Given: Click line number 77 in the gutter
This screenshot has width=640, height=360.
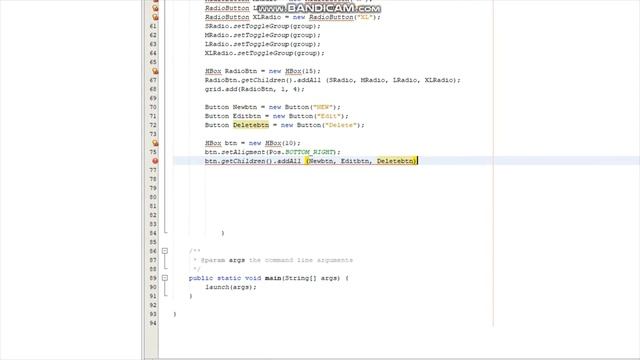Looking at the screenshot, I should [153, 170].
